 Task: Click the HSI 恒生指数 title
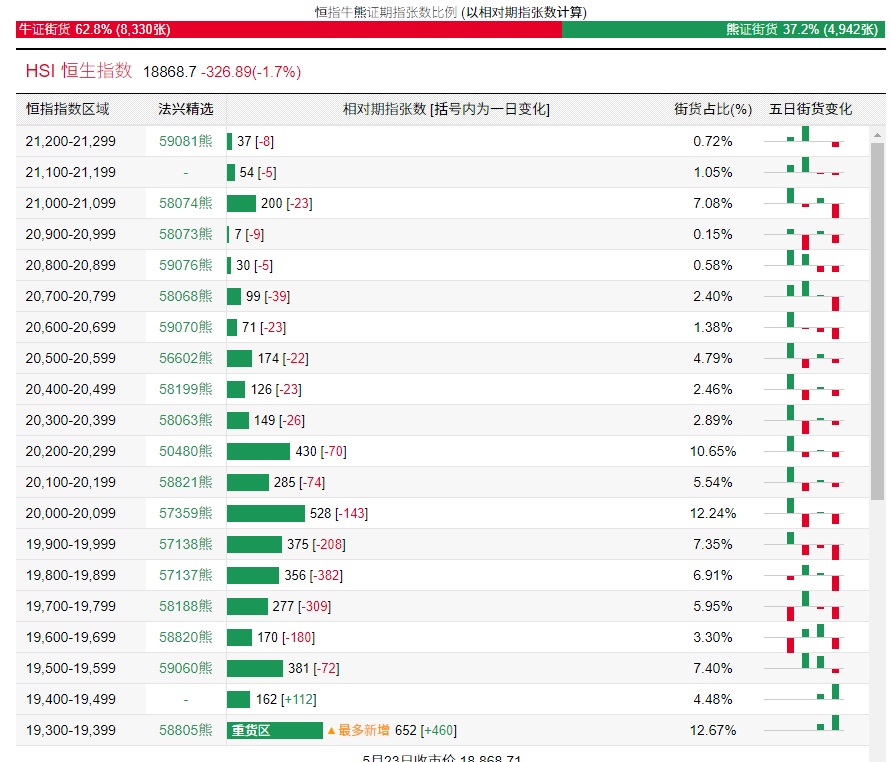[79, 71]
